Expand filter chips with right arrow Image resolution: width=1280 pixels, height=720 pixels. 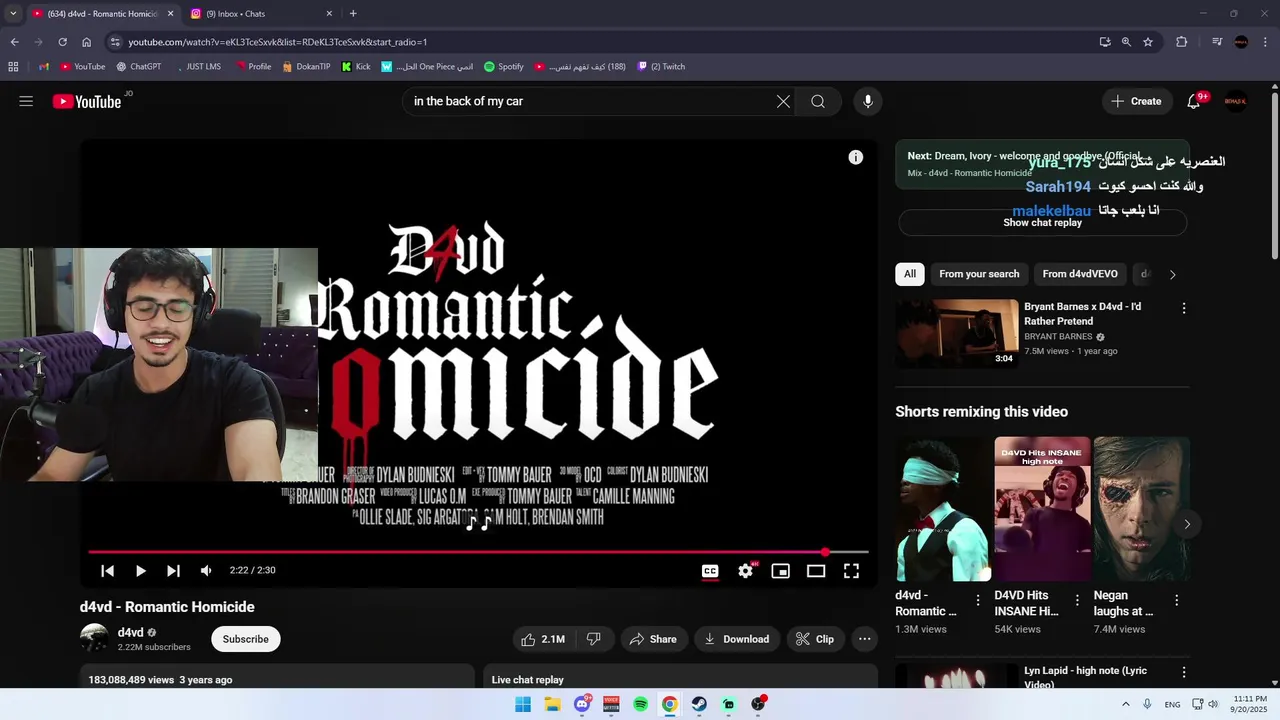tap(1173, 274)
